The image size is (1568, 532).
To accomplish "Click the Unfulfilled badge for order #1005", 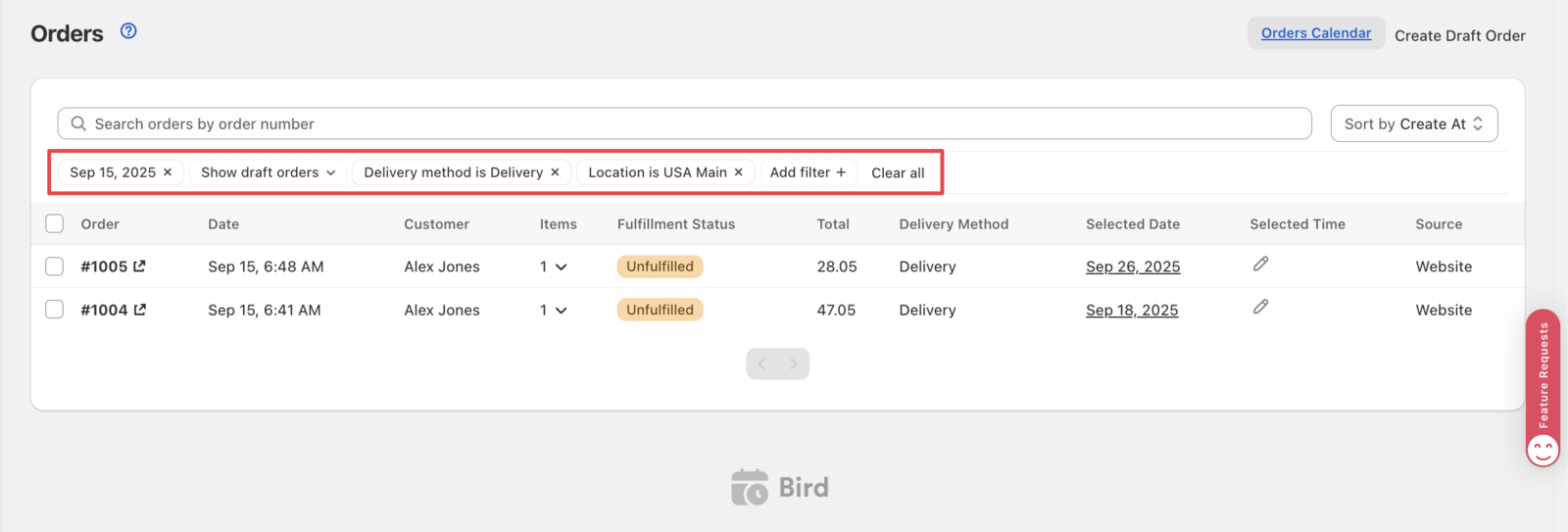I will point(660,266).
